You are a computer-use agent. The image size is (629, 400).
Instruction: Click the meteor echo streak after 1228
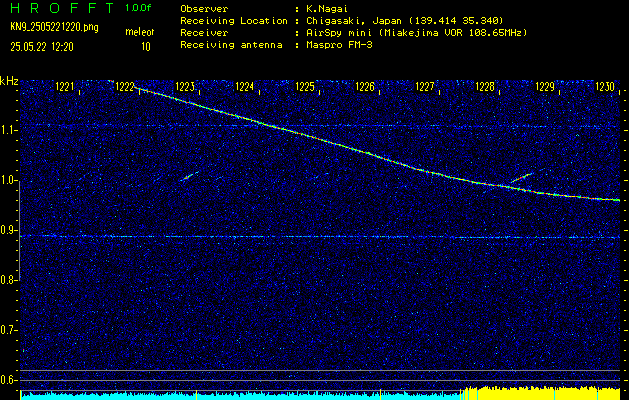(521, 178)
